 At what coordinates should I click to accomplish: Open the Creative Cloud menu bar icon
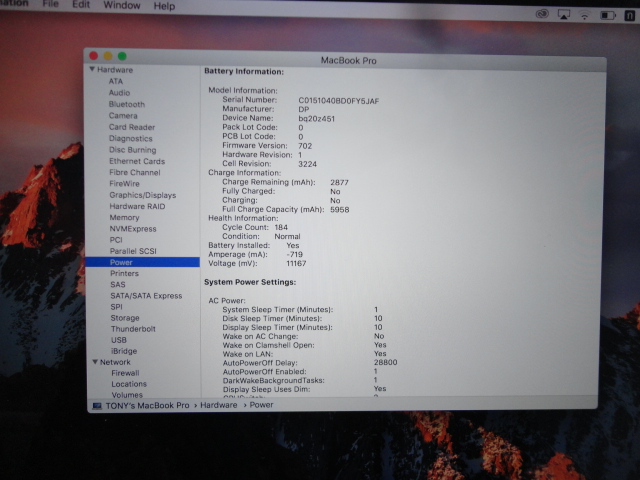(x=542, y=14)
